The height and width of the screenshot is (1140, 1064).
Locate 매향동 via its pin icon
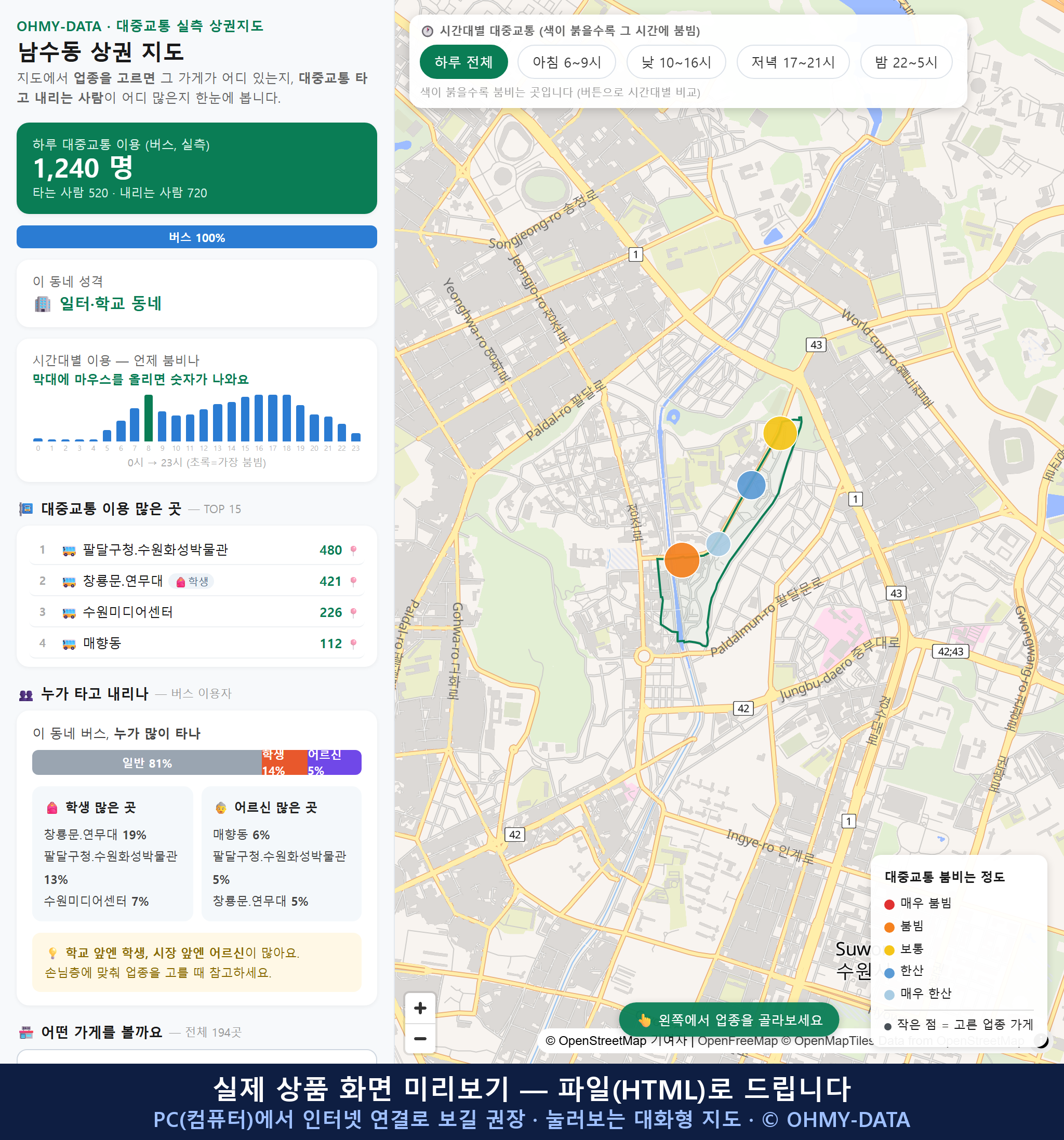coord(353,643)
